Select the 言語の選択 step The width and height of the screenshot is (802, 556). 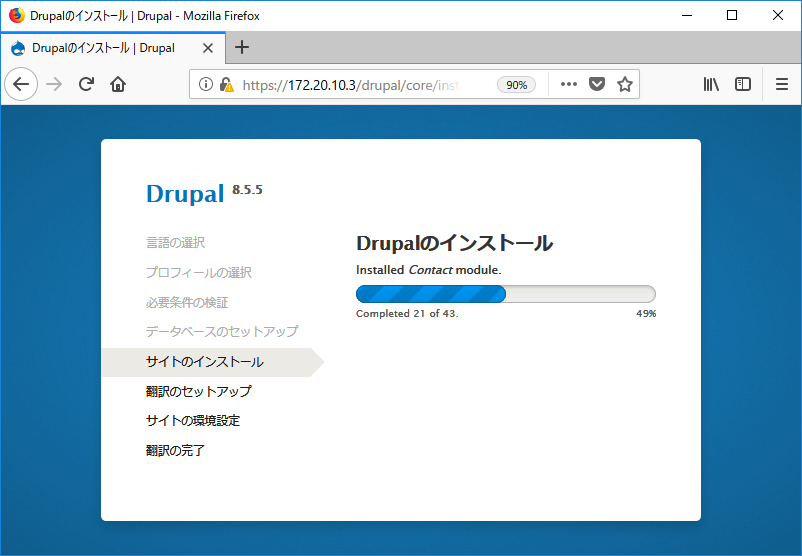(175, 242)
